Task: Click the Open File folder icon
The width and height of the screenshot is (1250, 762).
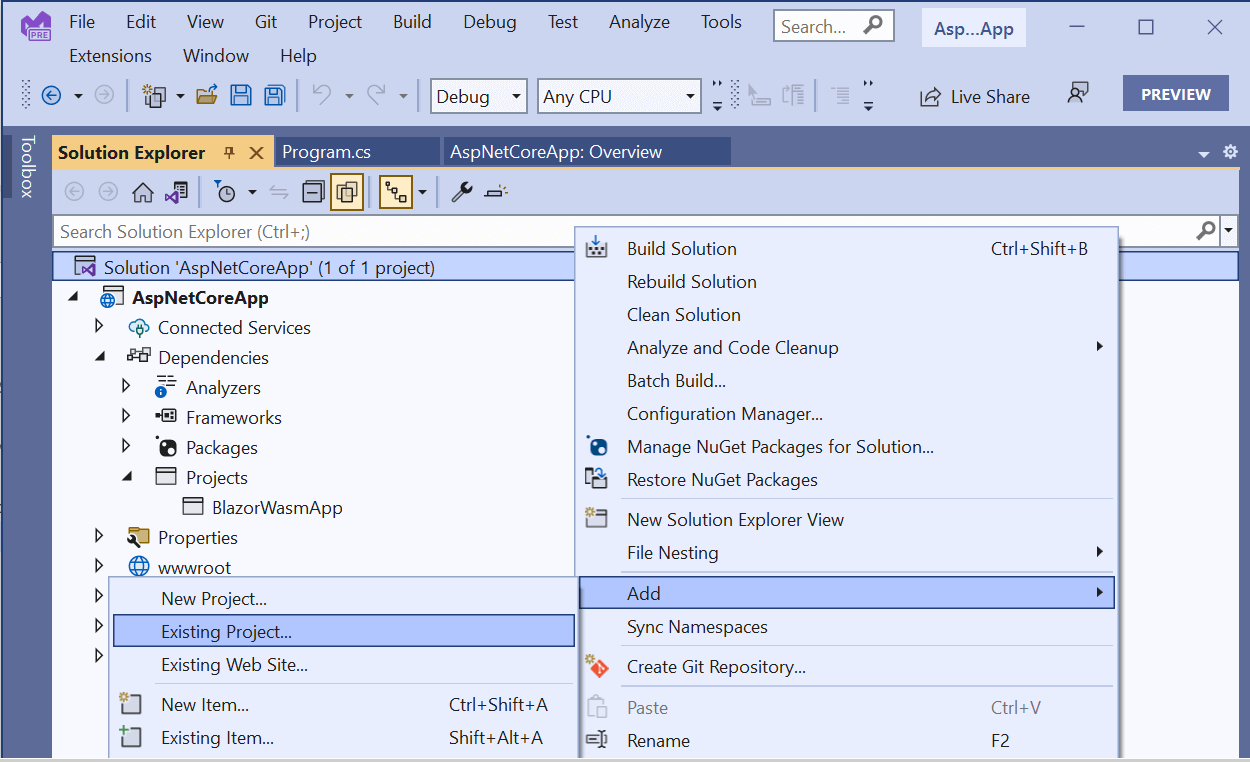Action: click(207, 96)
